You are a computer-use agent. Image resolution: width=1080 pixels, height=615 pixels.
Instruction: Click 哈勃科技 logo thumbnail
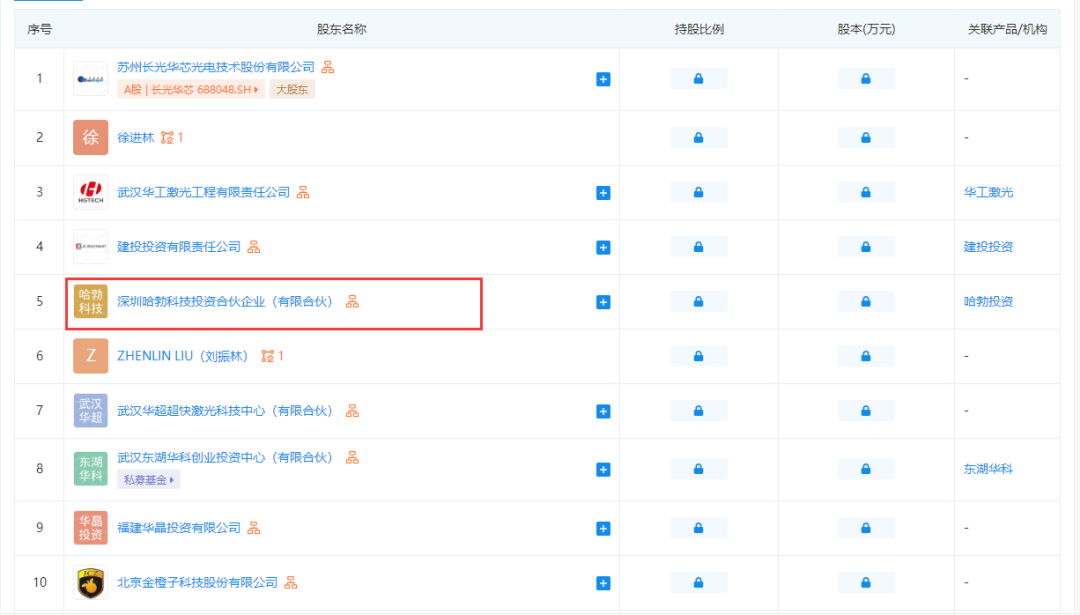coord(91,302)
